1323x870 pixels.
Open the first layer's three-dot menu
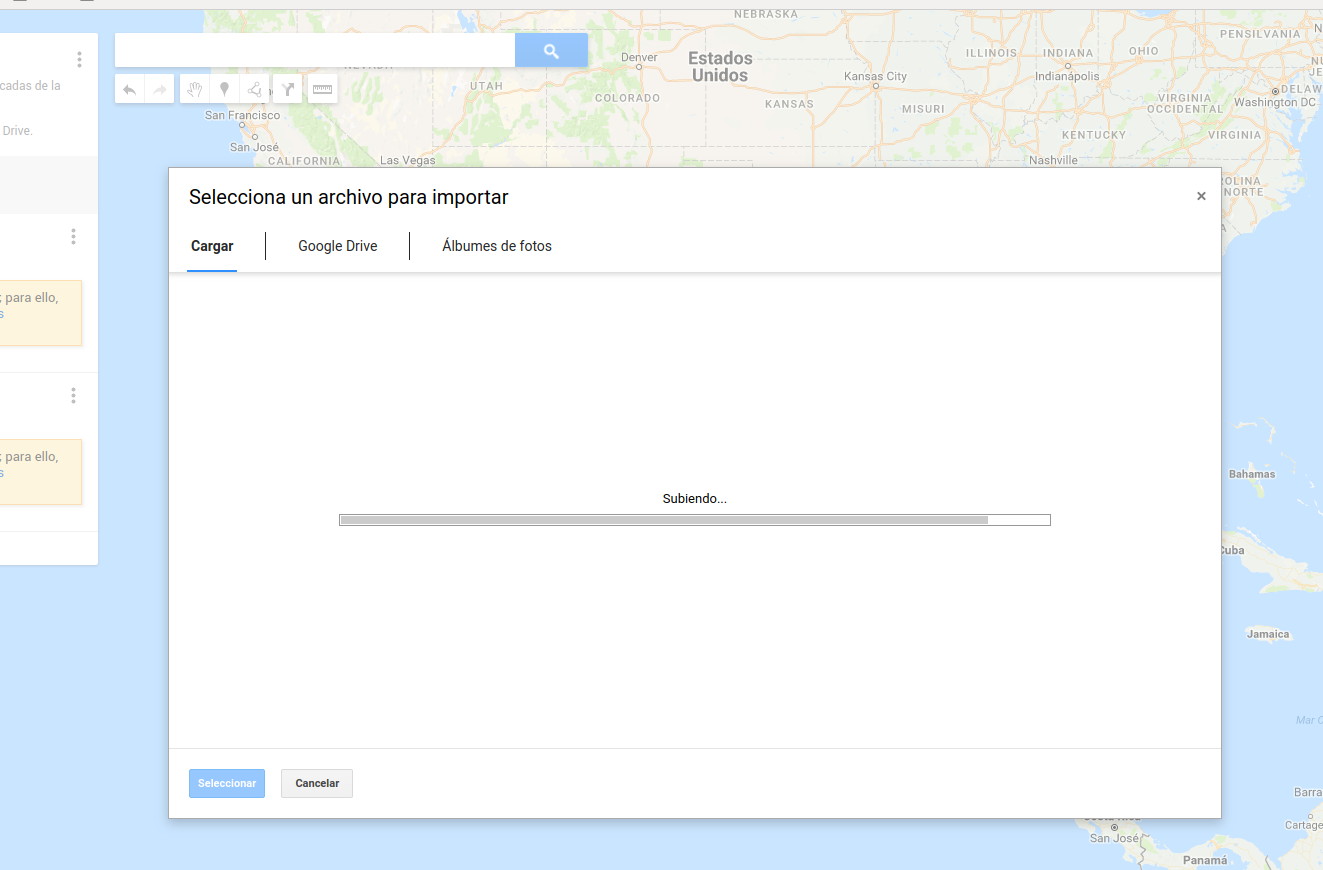click(73, 237)
